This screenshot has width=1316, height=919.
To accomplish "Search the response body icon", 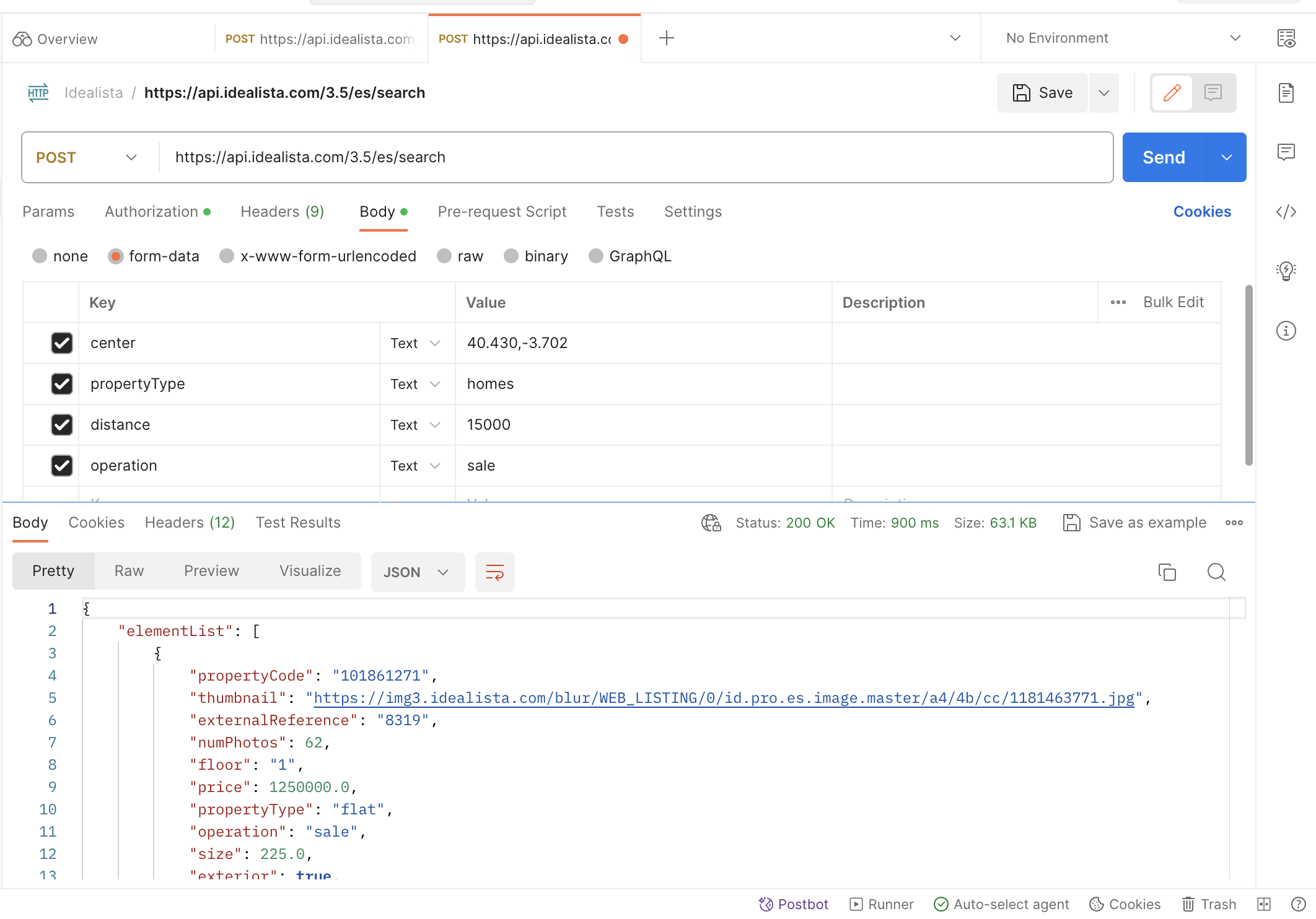I will tap(1216, 572).
